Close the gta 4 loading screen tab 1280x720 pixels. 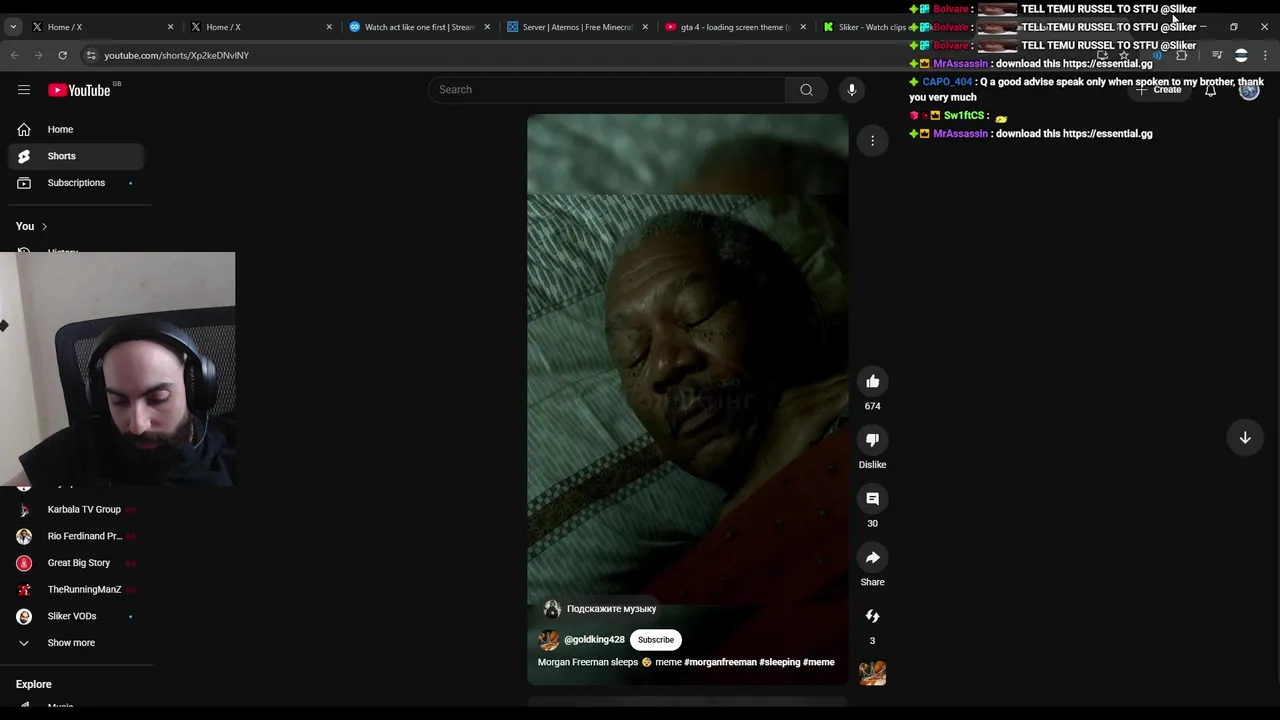(804, 27)
